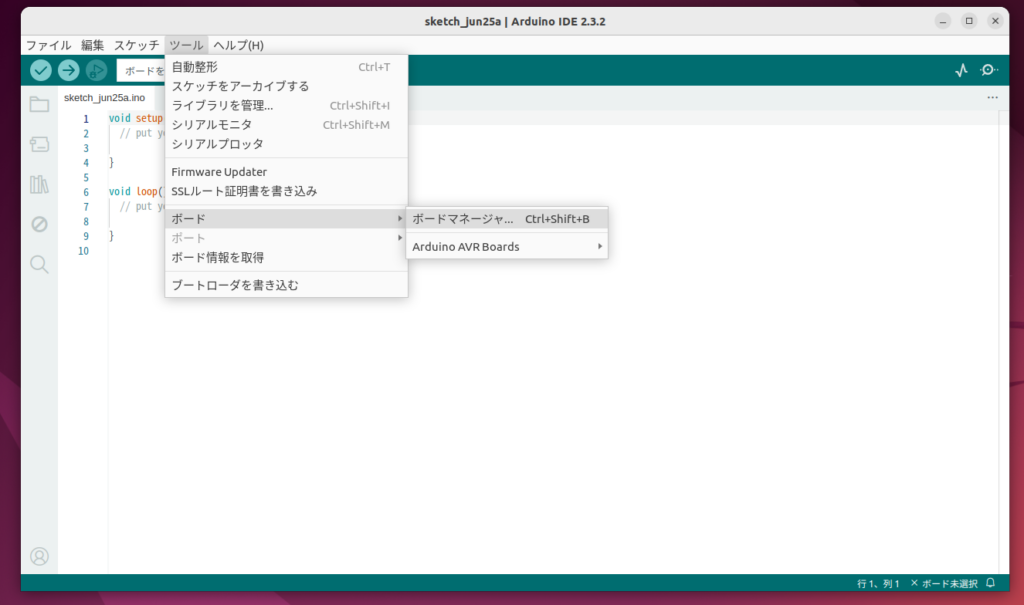Click the Upload arrow icon
The height and width of the screenshot is (605, 1024).
[x=69, y=70]
